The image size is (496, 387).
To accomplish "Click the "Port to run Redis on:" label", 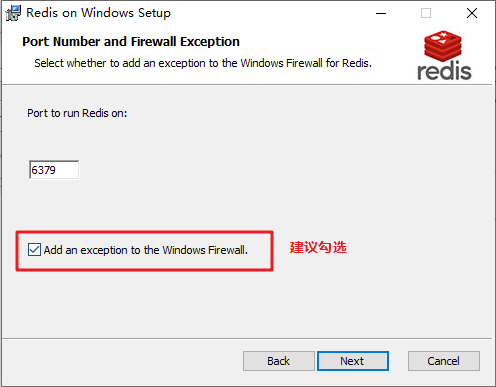I will (x=77, y=113).
